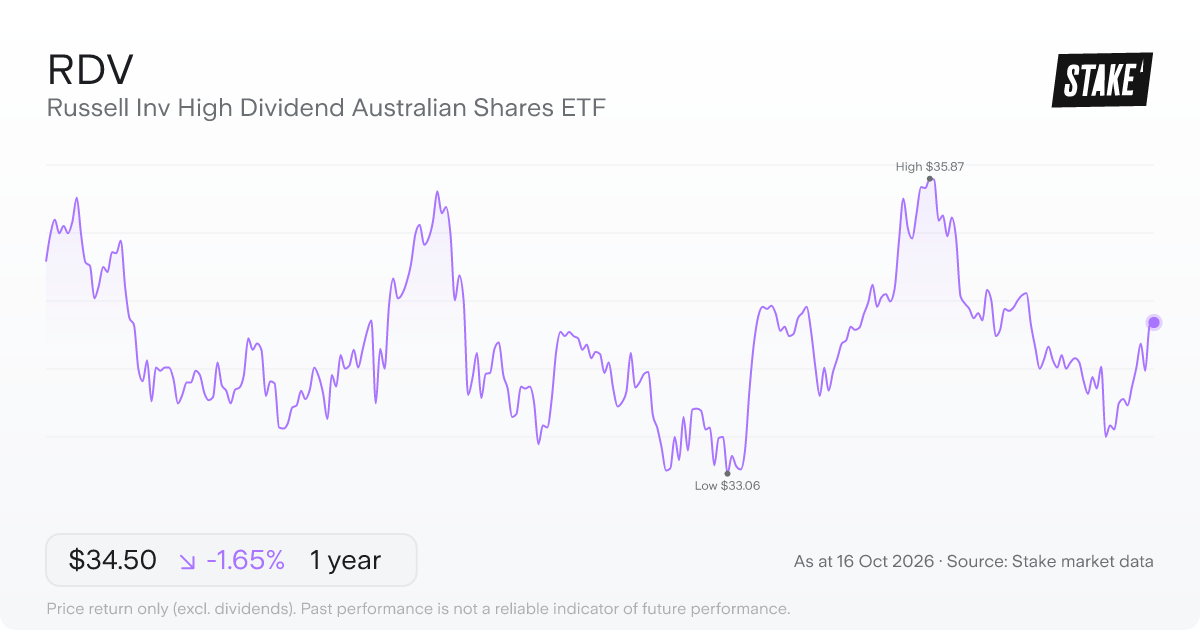Image resolution: width=1200 pixels, height=630 pixels.
Task: Click the price summary pill box
Action: point(231,560)
